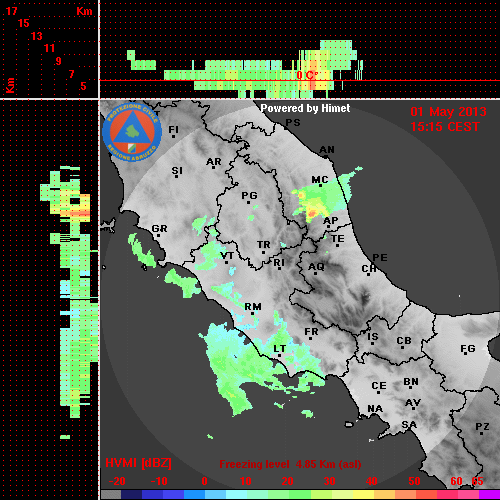Screen dimensions: 500x500
Task: Click the 'FG' city label
Action: [468, 349]
